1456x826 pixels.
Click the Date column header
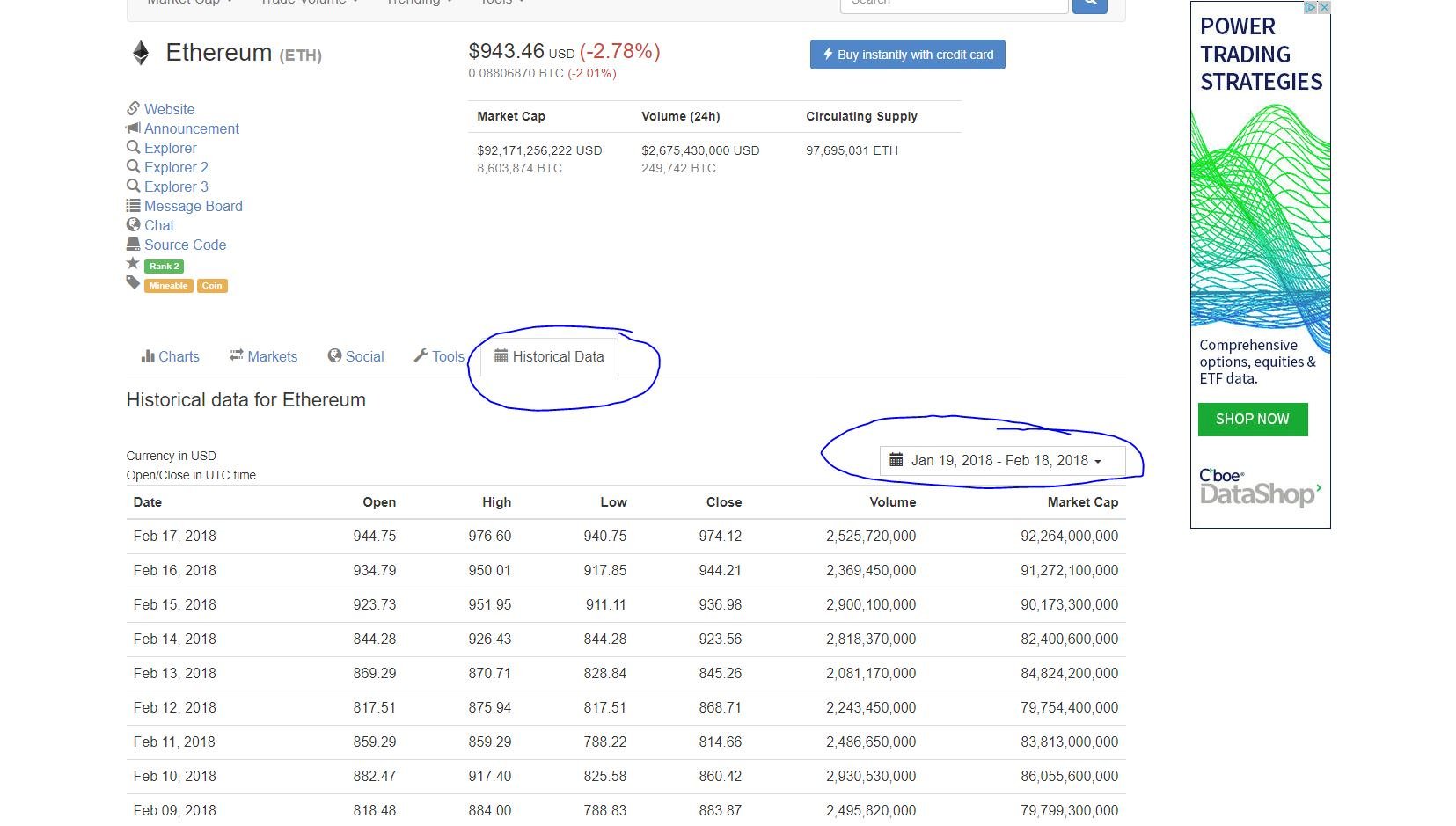148,502
